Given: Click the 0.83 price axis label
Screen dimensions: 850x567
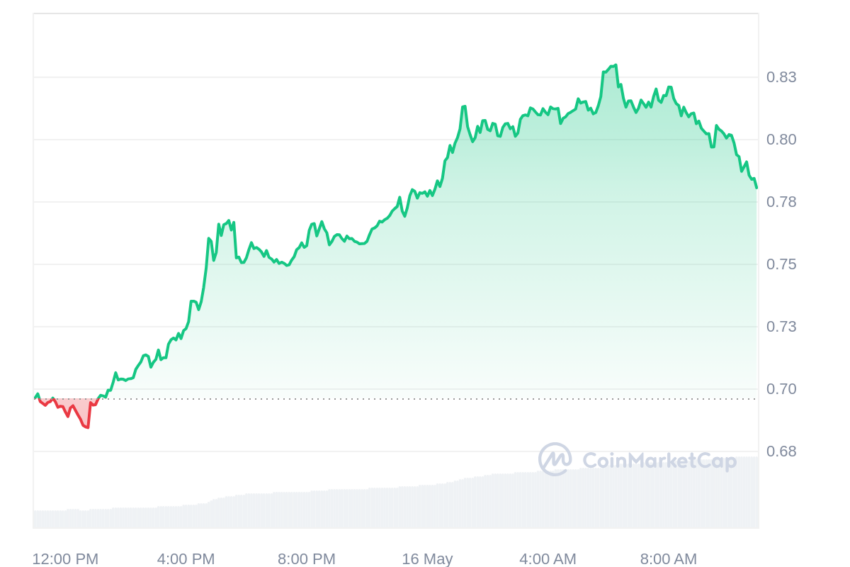Looking at the screenshot, I should click(781, 77).
